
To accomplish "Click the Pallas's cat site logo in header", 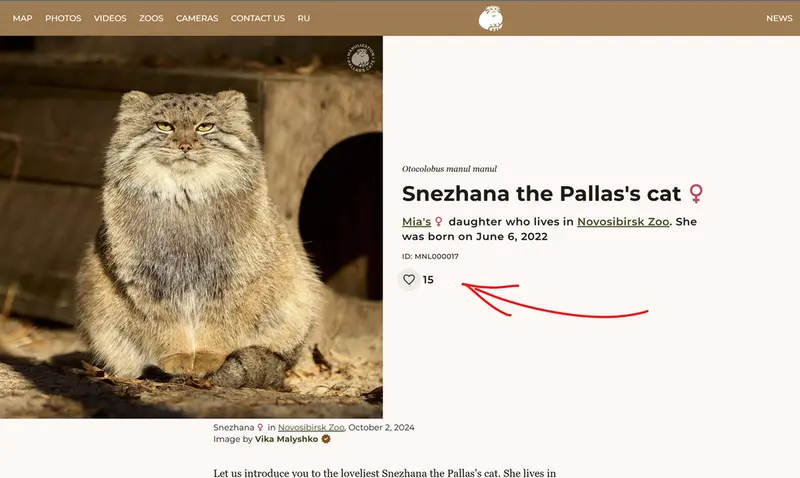I will [x=490, y=18].
